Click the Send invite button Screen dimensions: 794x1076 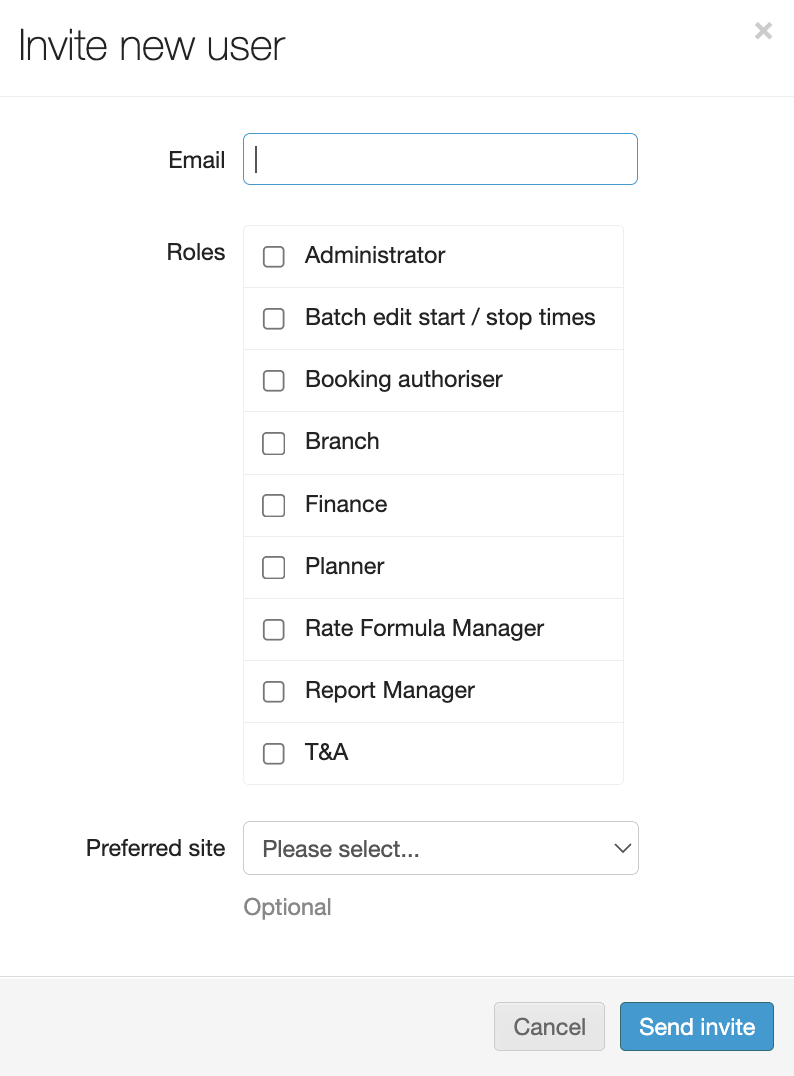click(x=697, y=1027)
